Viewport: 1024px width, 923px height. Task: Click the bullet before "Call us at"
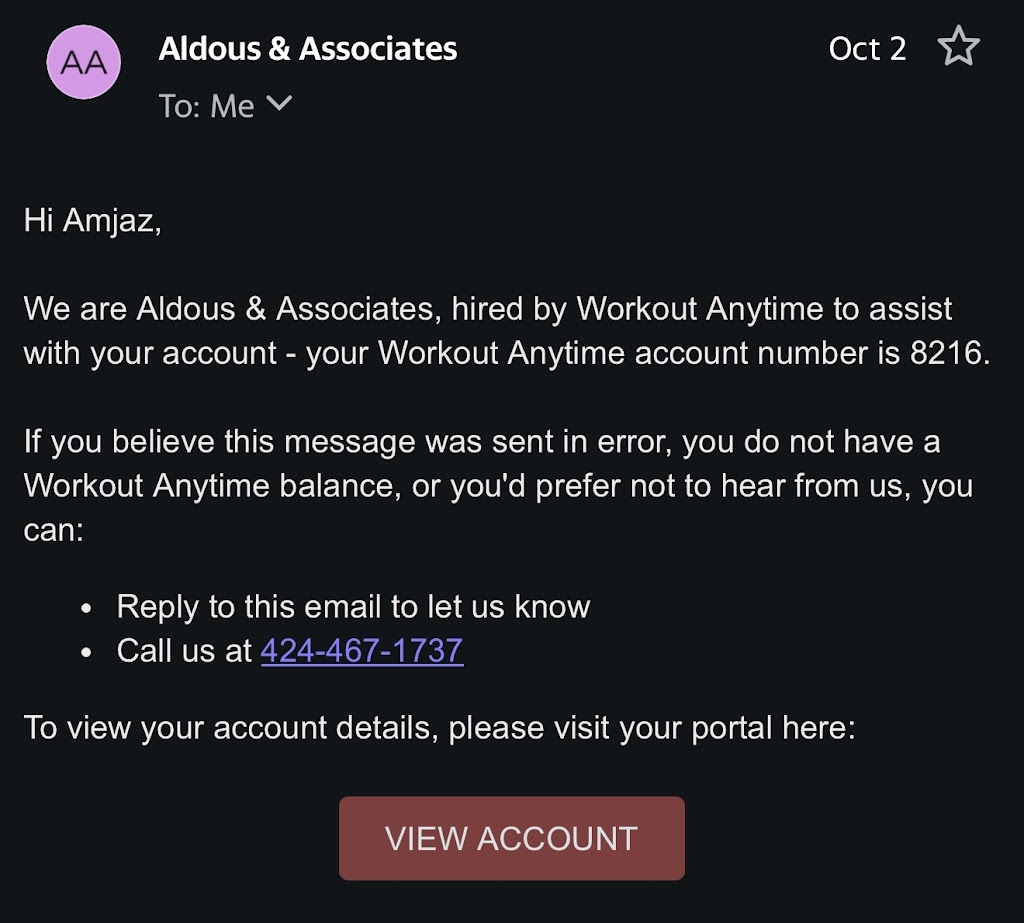click(87, 653)
